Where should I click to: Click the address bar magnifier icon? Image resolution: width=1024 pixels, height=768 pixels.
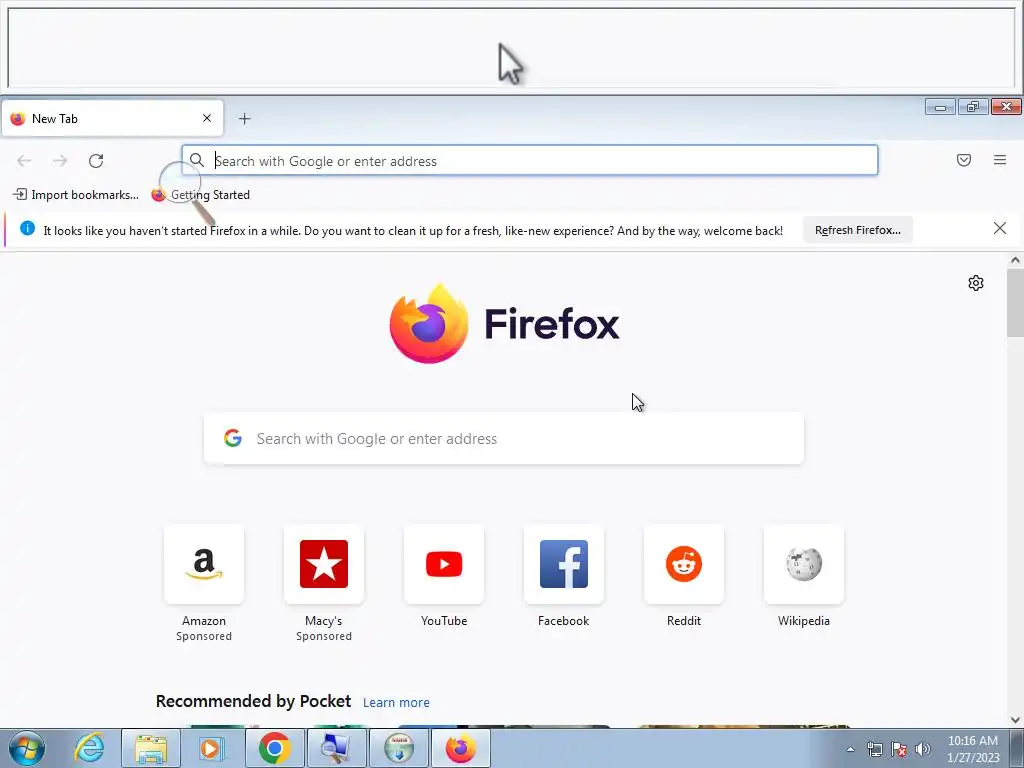(197, 160)
